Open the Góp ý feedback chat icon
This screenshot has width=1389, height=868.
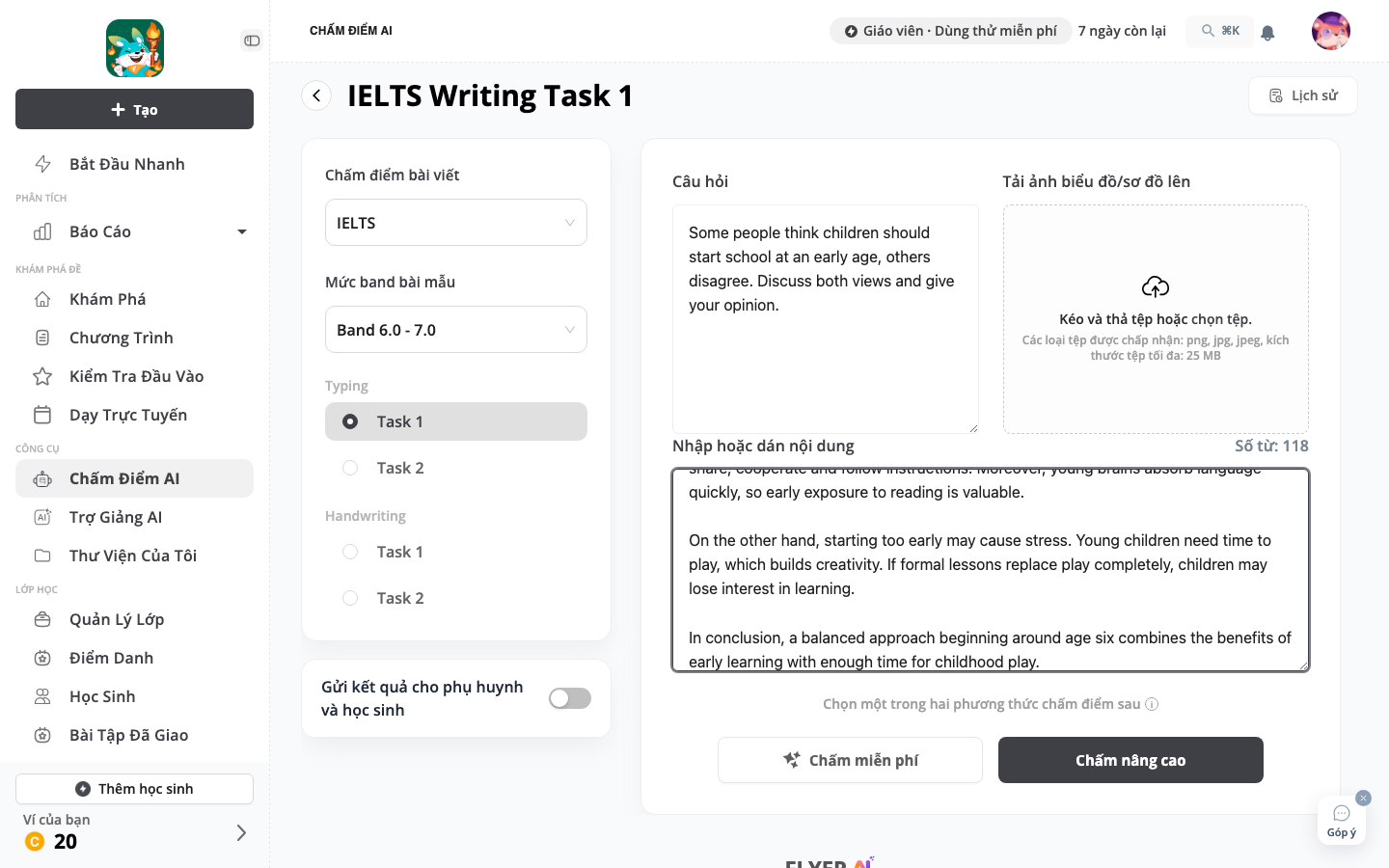[1342, 820]
